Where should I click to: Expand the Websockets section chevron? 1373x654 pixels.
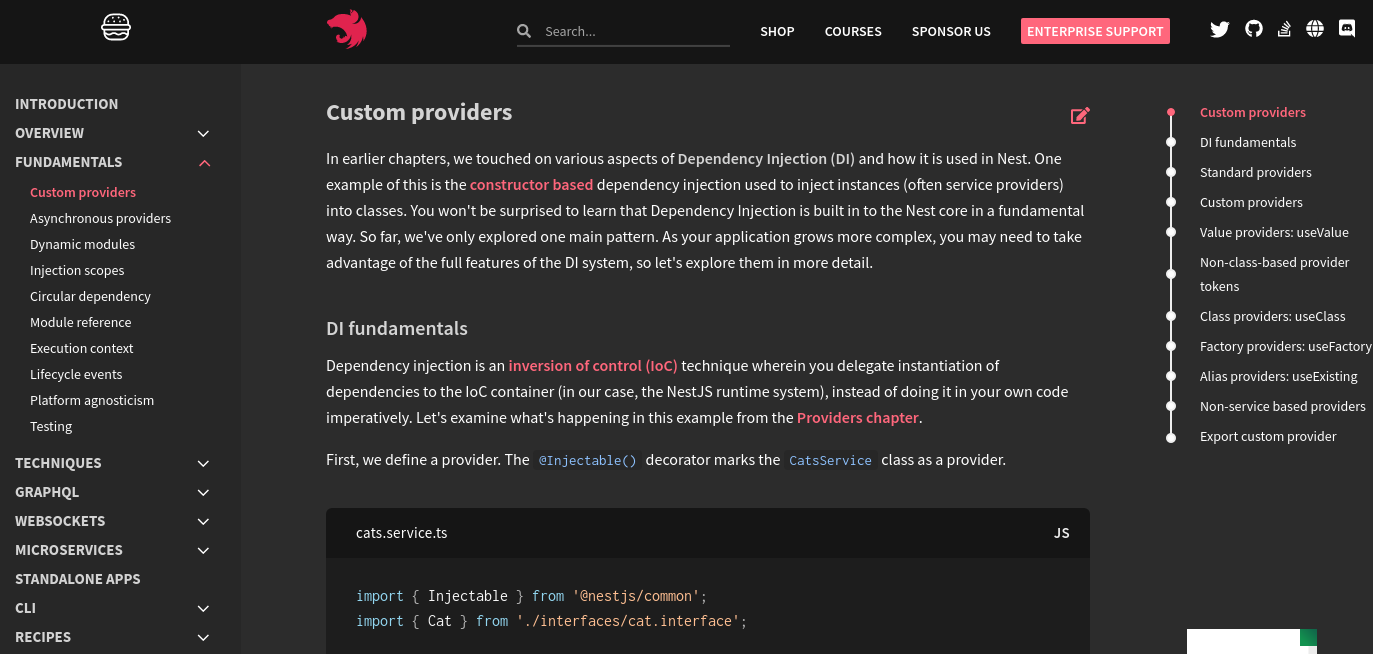(203, 521)
